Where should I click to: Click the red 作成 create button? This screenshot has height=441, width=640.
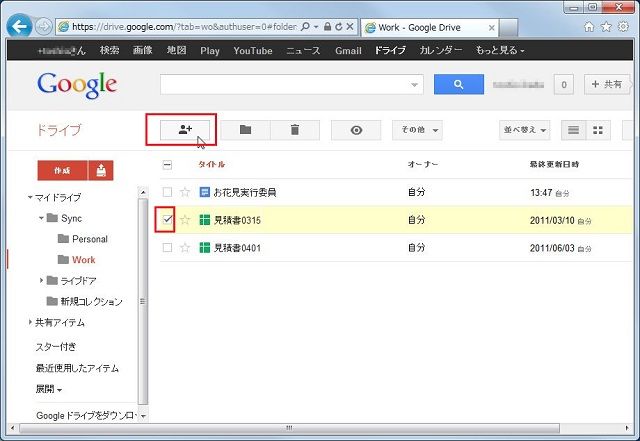coord(62,170)
